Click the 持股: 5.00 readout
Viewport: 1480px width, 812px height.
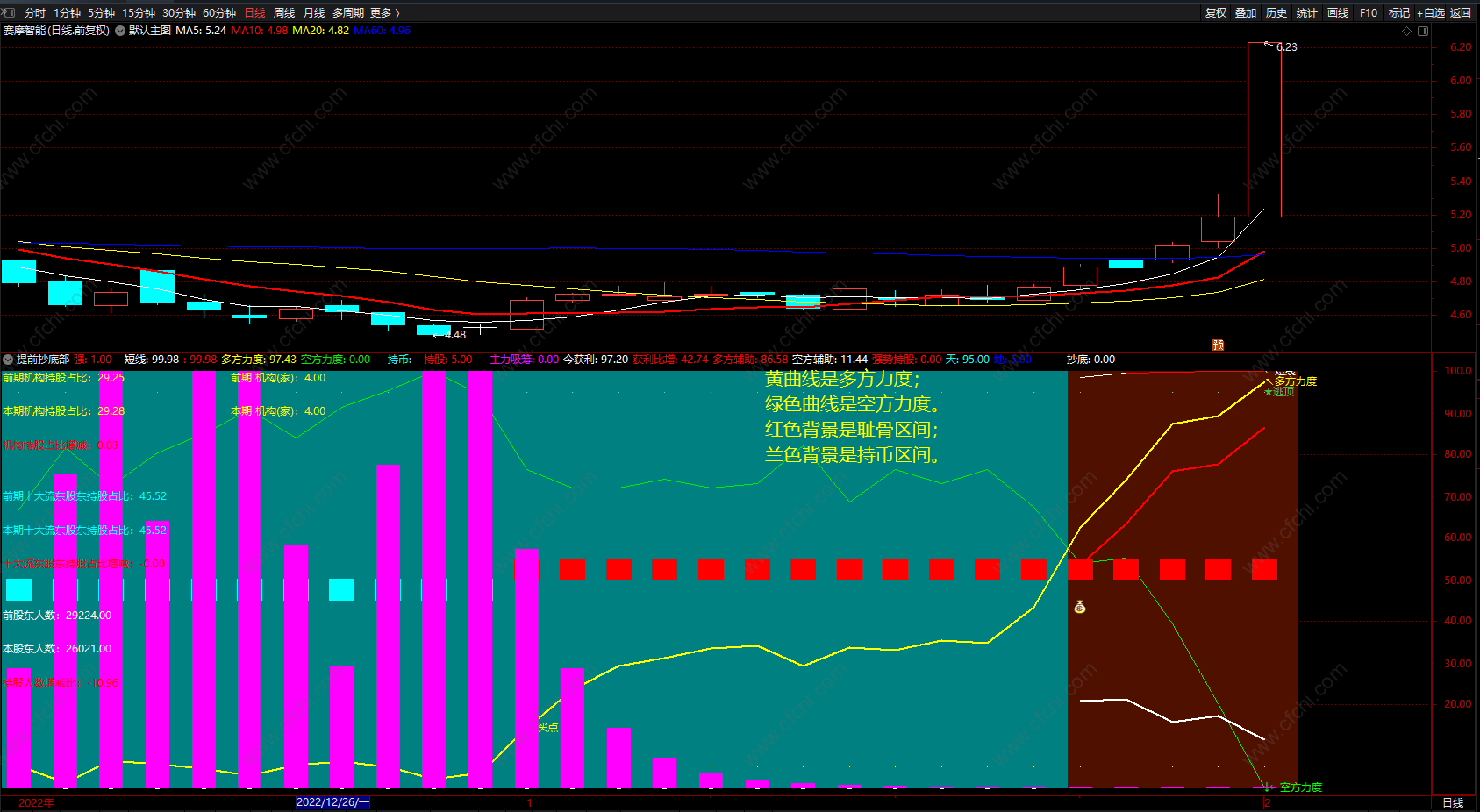(448, 360)
